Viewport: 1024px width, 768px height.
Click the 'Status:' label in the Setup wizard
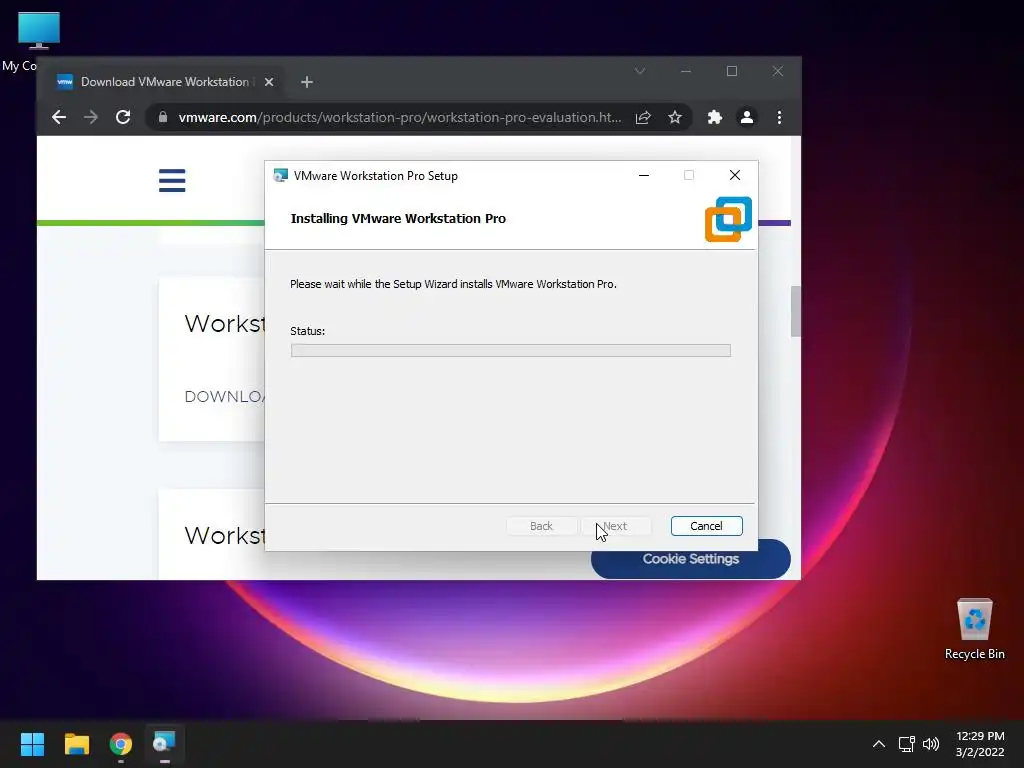(308, 331)
